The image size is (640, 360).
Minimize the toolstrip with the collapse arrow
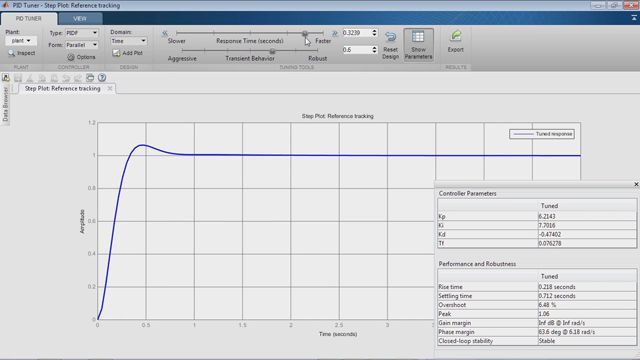[634, 18]
